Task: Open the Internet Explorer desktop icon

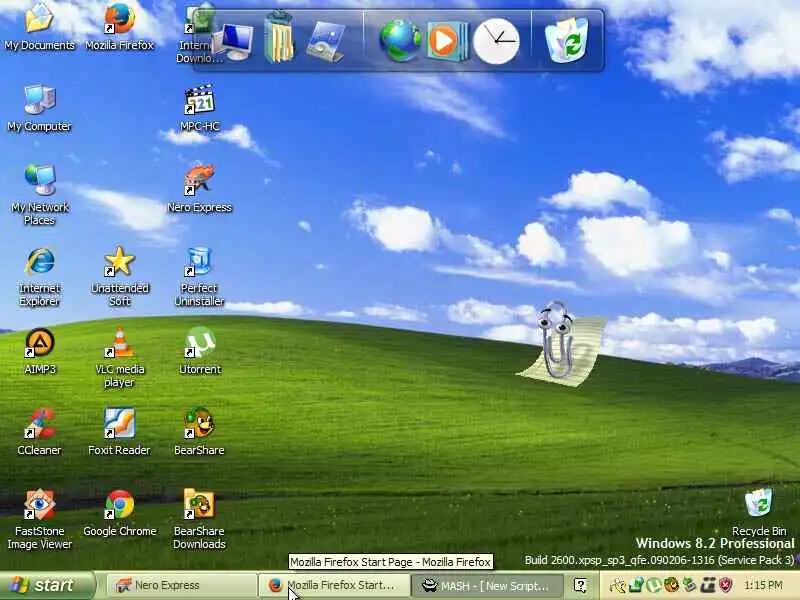Action: click(x=39, y=277)
